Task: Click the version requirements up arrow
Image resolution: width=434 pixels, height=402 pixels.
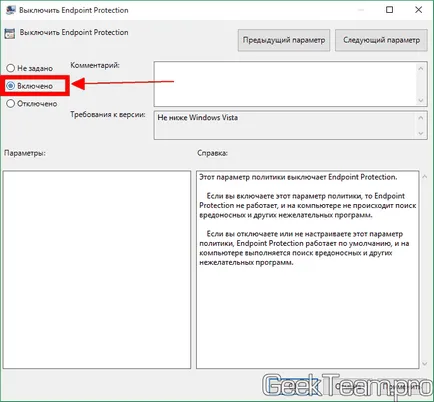Action: (x=421, y=118)
